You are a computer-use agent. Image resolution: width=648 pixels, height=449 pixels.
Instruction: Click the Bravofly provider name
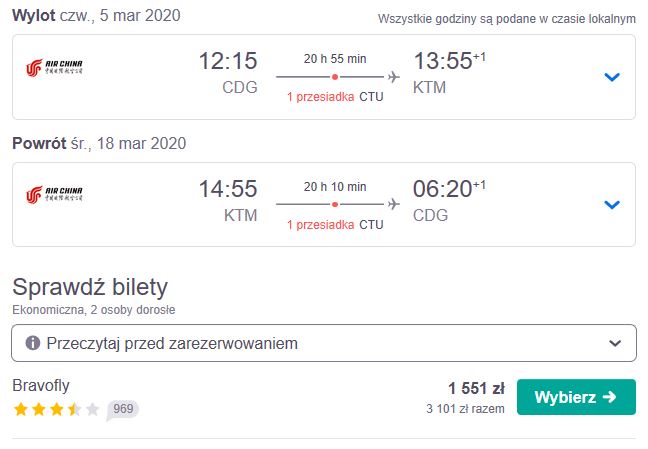41,385
